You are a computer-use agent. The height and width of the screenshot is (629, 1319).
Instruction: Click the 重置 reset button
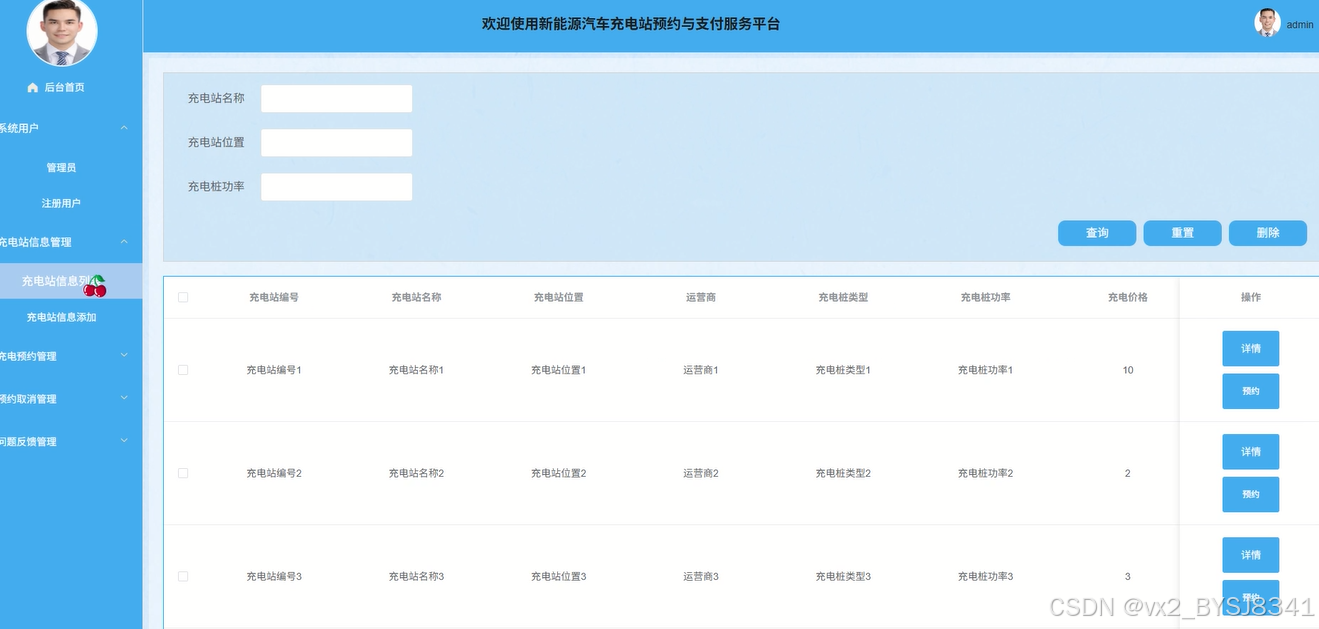click(x=1182, y=233)
